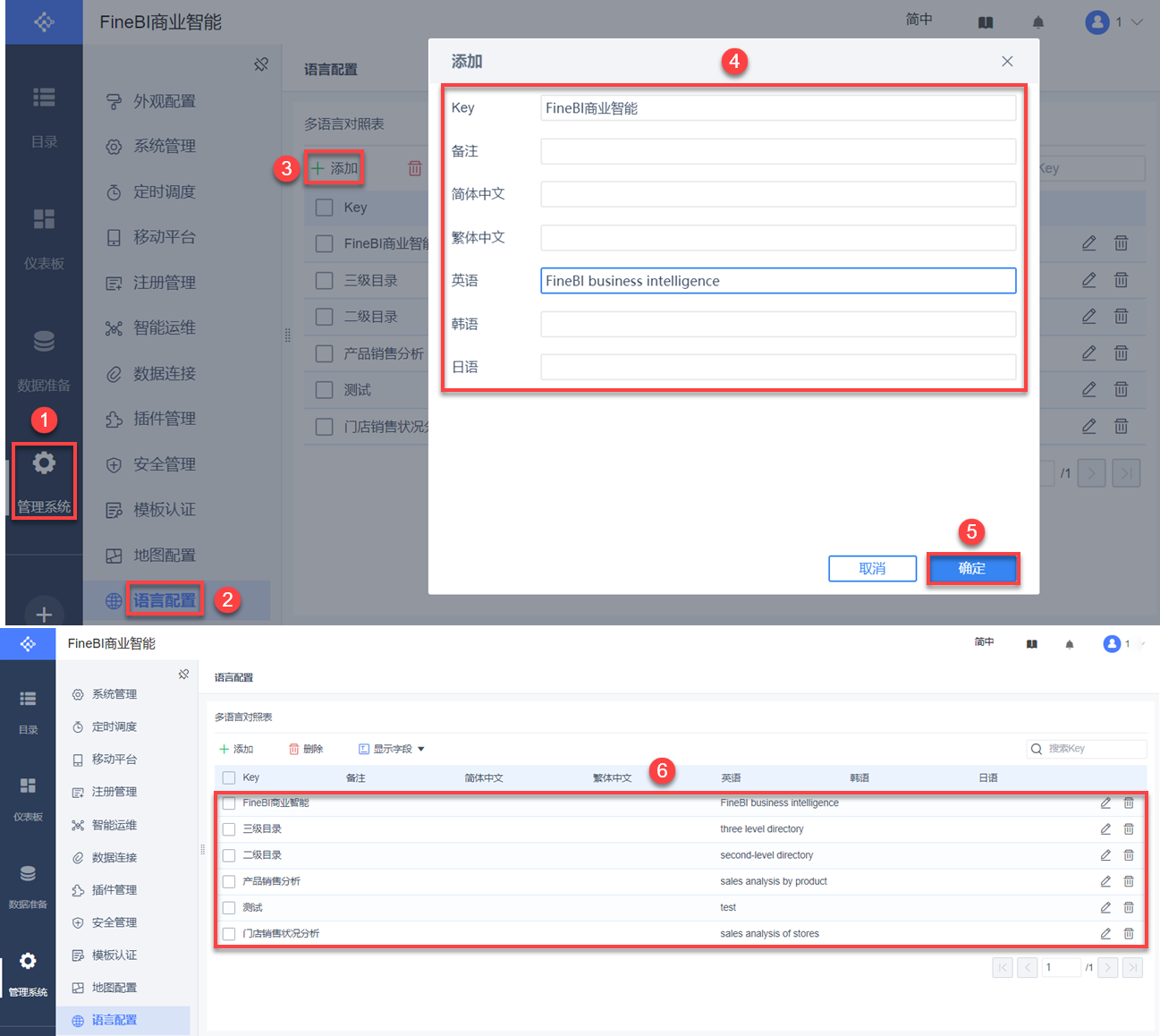Tick the Key header checkbox behind the dialog
This screenshot has width=1160, height=1036.
[x=325, y=208]
